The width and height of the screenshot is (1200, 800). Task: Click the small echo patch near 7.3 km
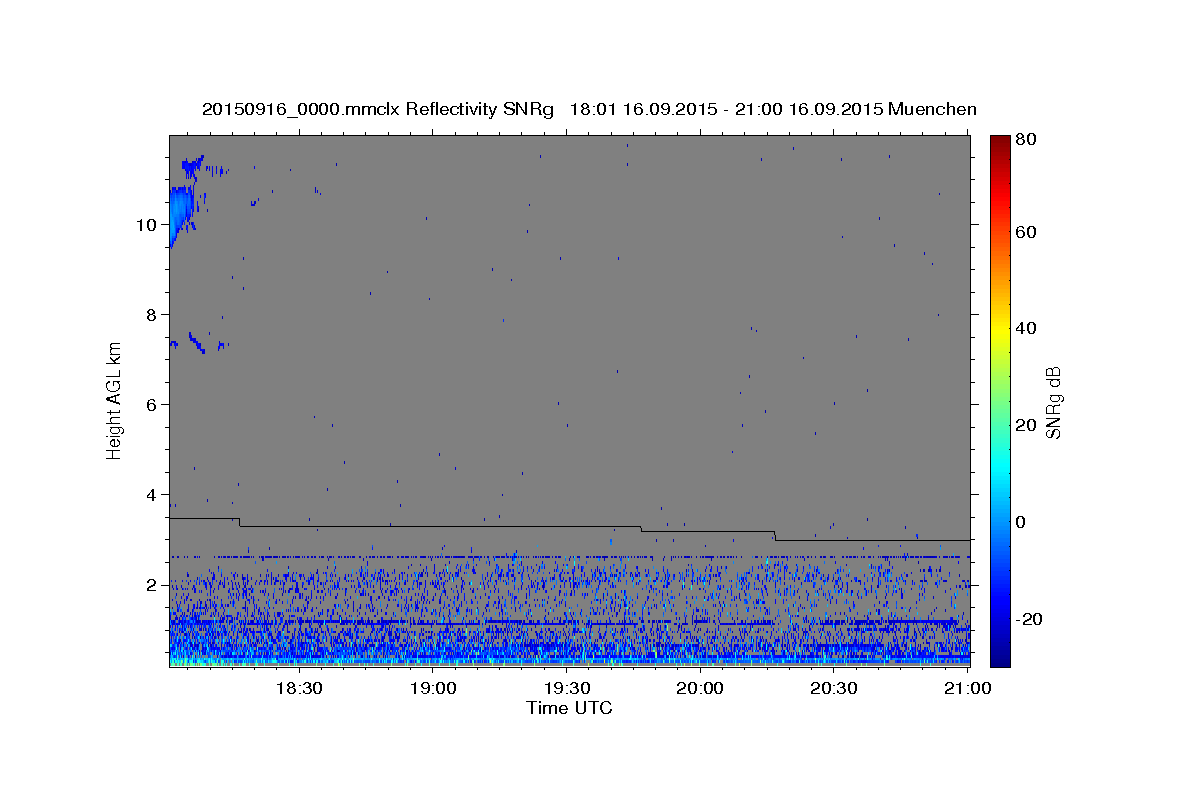coord(198,344)
